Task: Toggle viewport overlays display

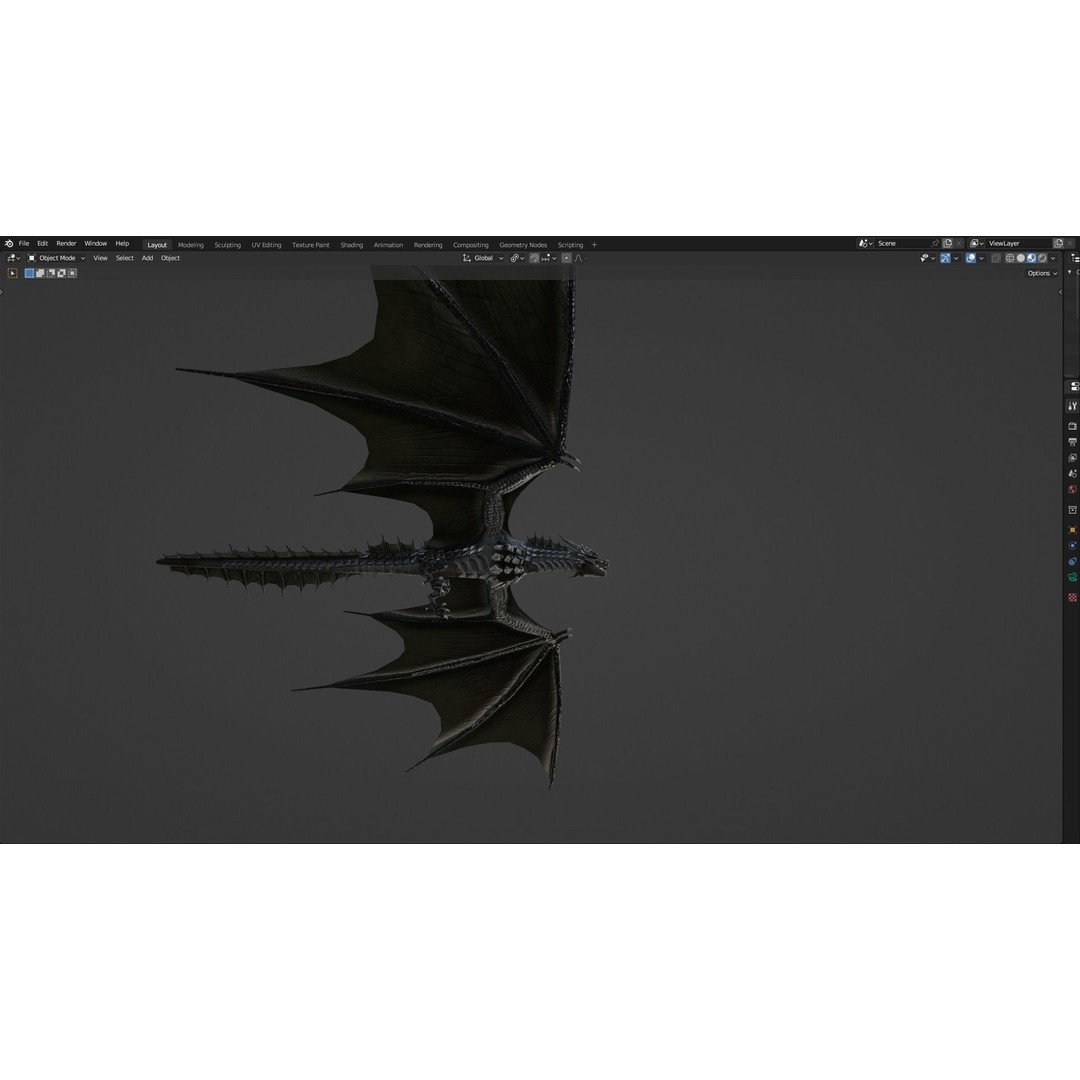Action: tap(970, 258)
